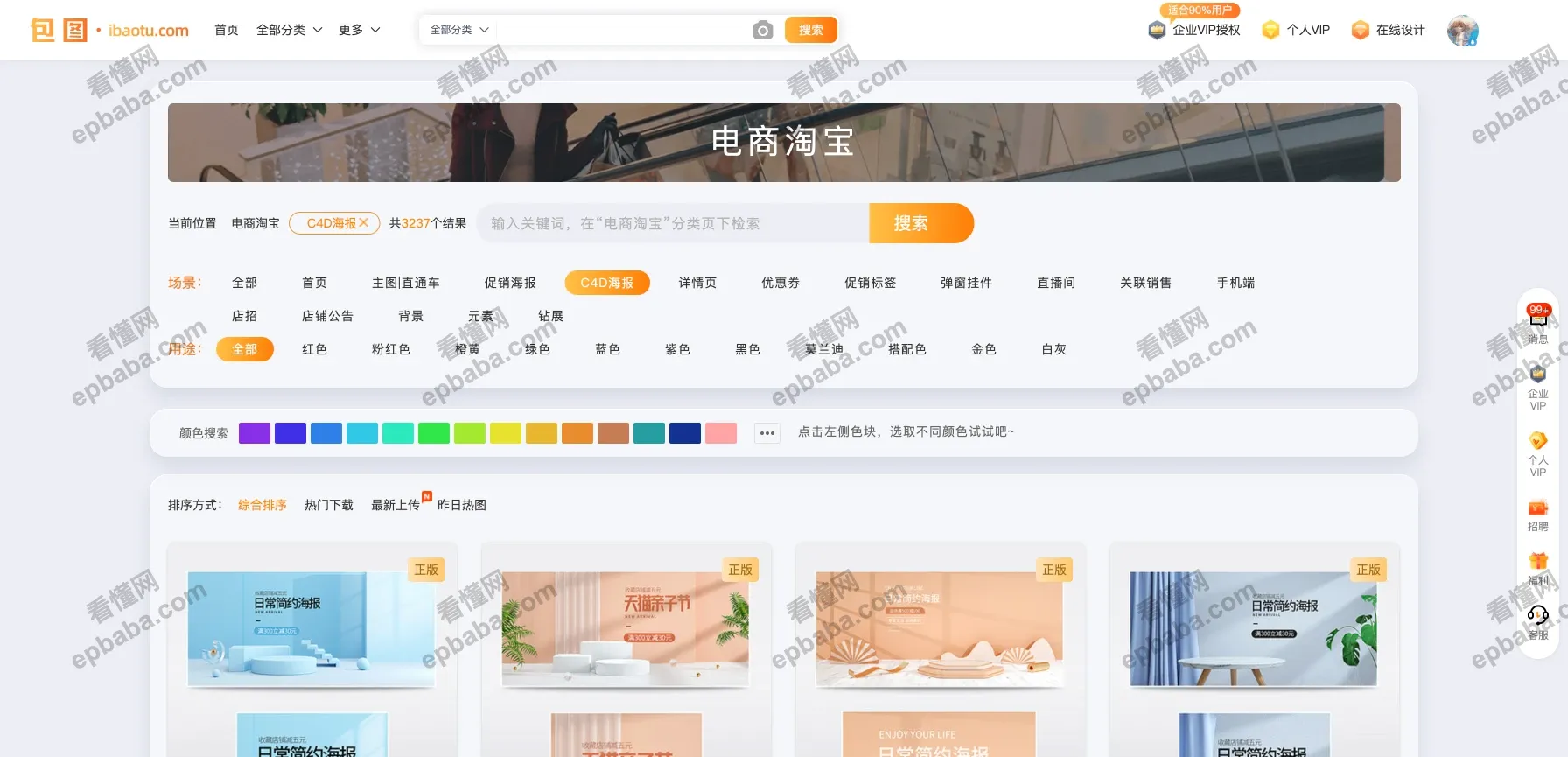Sort results by 最新上传
Screen dimensions: 1568x757
coord(395,505)
